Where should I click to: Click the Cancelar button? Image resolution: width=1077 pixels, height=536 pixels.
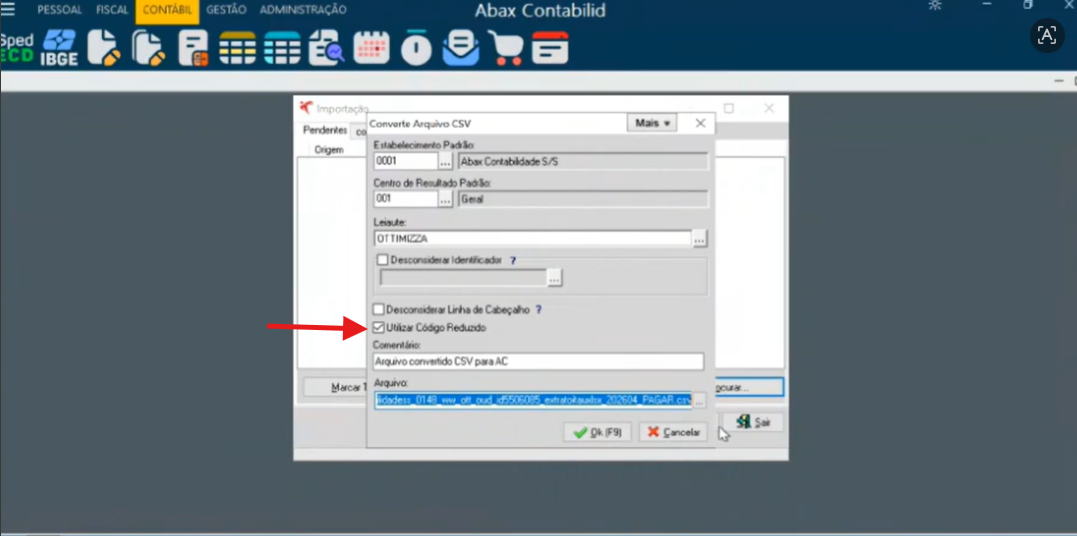(674, 432)
